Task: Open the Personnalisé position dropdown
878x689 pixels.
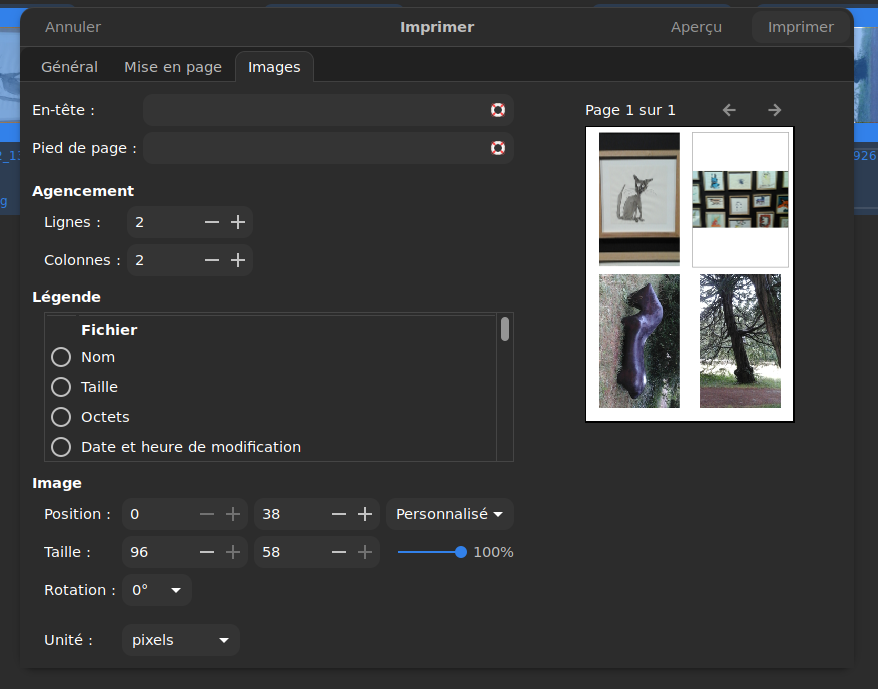Action: tap(449, 514)
